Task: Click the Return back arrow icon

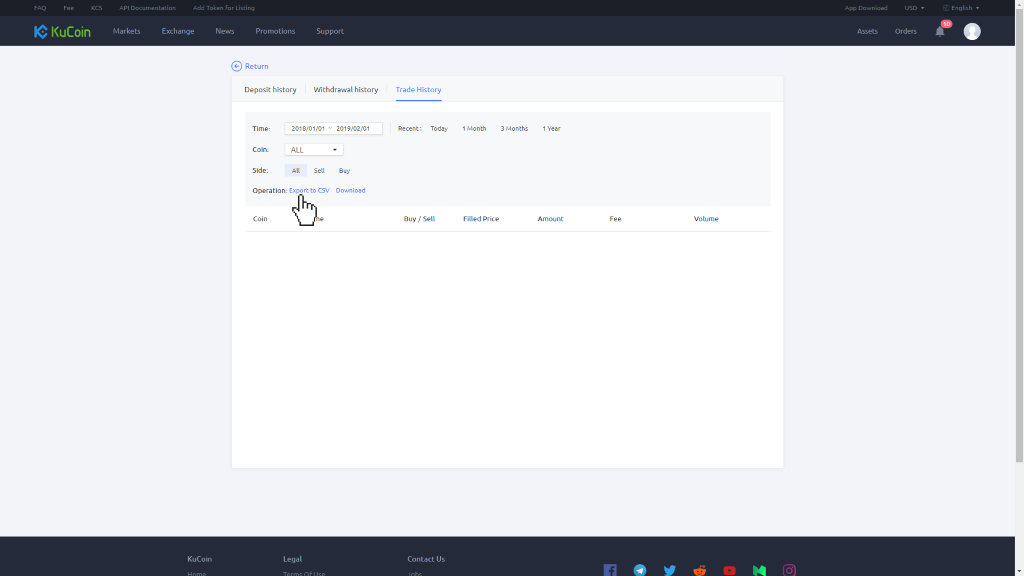Action: point(237,66)
